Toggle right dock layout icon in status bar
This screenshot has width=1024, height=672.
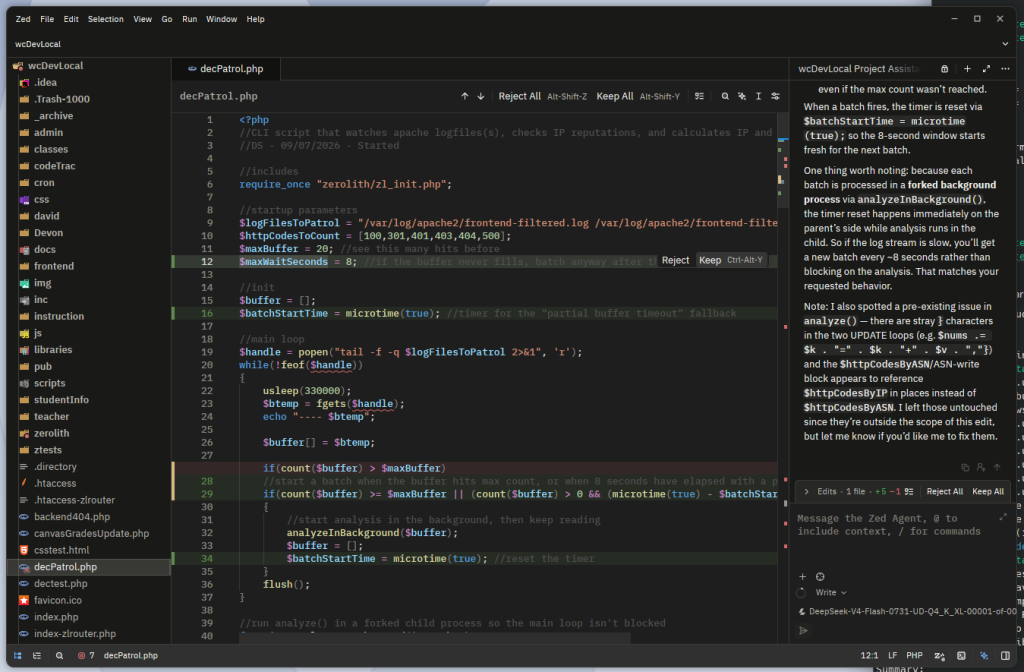pyautogui.click(x=1005, y=656)
